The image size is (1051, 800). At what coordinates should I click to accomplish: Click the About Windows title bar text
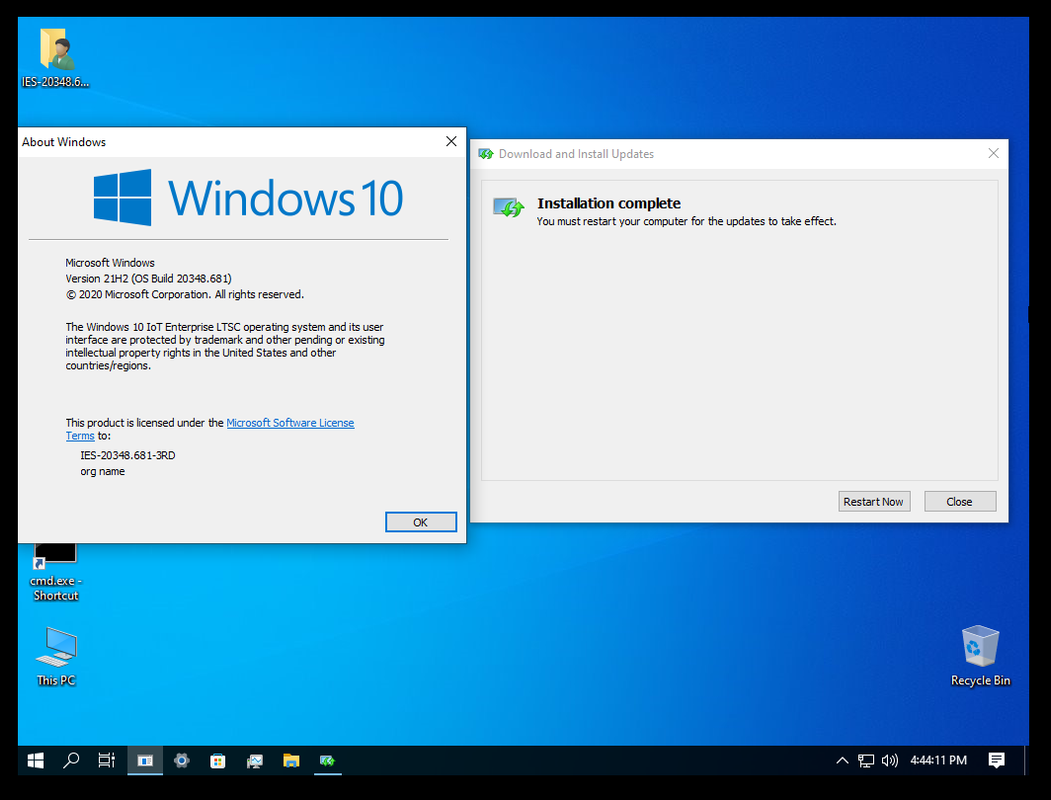(64, 142)
